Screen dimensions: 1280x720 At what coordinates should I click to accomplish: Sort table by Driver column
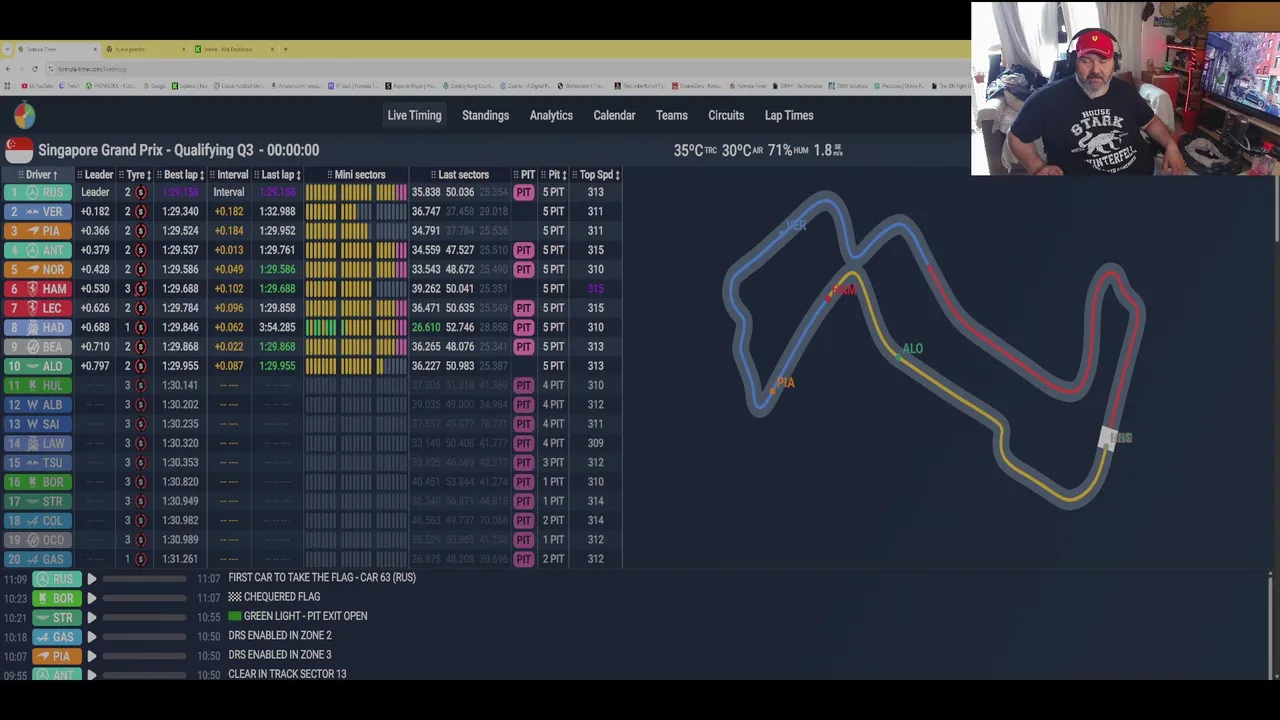(x=38, y=175)
